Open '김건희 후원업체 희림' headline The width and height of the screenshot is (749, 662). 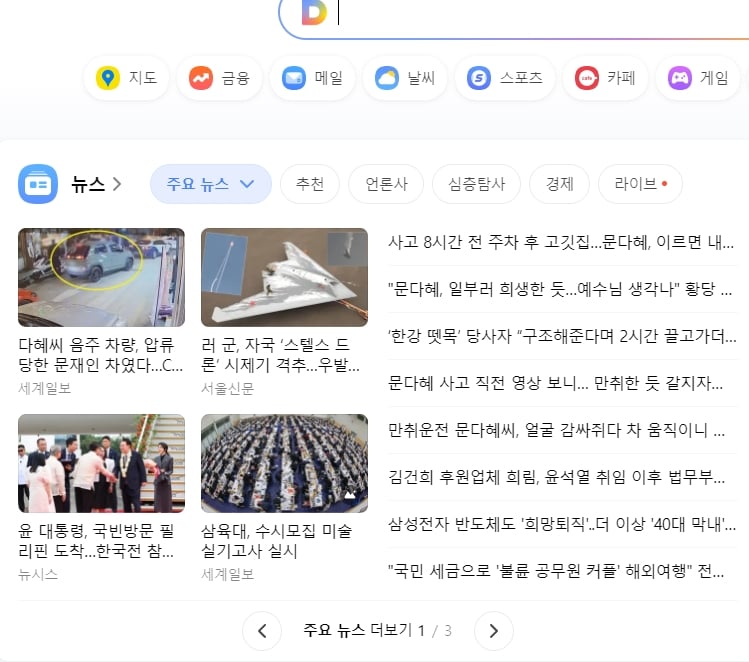pyautogui.click(x=556, y=477)
